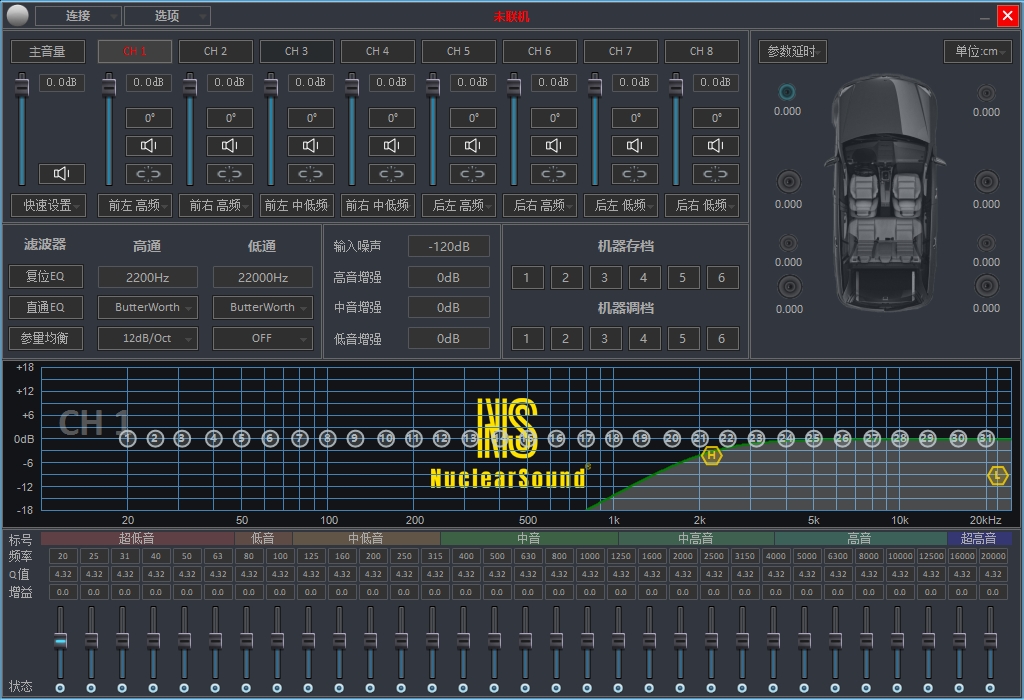Click the 输入噪声 -120dB field
The image size is (1024, 700).
pyautogui.click(x=449, y=246)
